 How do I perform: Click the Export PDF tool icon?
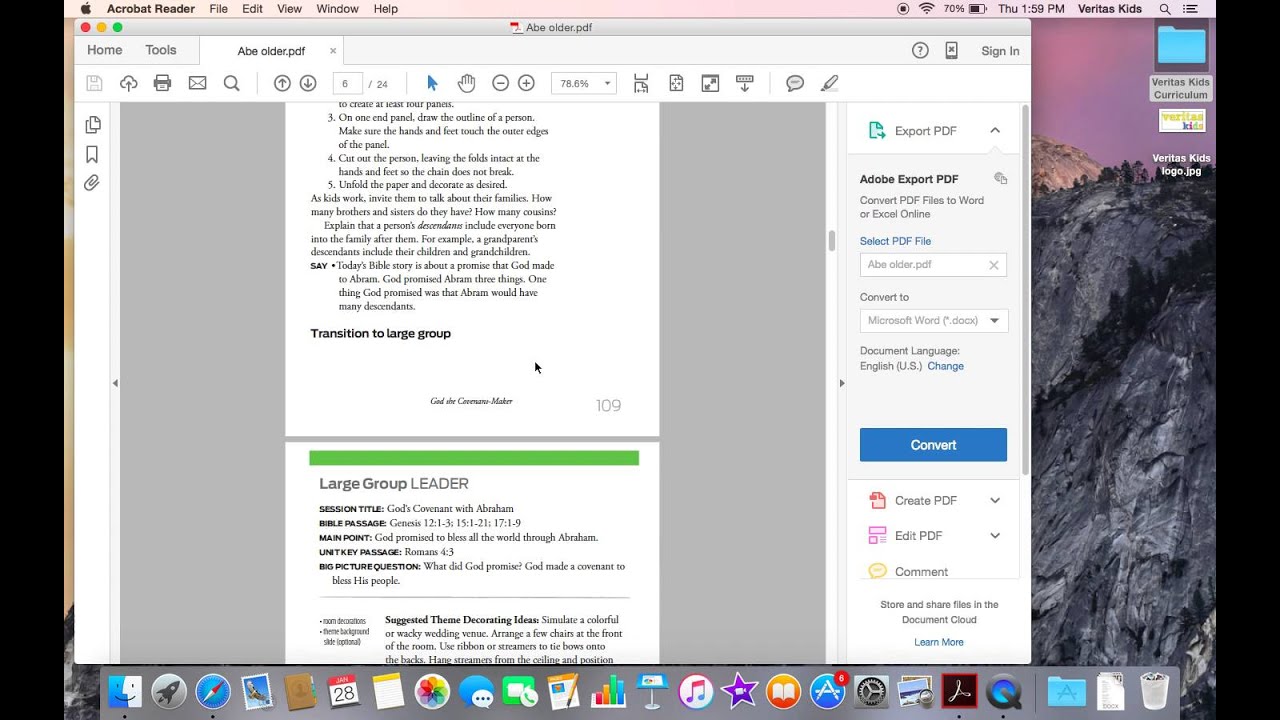(x=877, y=130)
